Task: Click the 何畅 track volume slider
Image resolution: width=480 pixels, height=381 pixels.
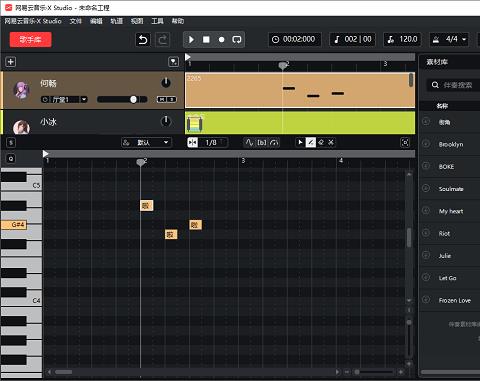Action: click(122, 99)
